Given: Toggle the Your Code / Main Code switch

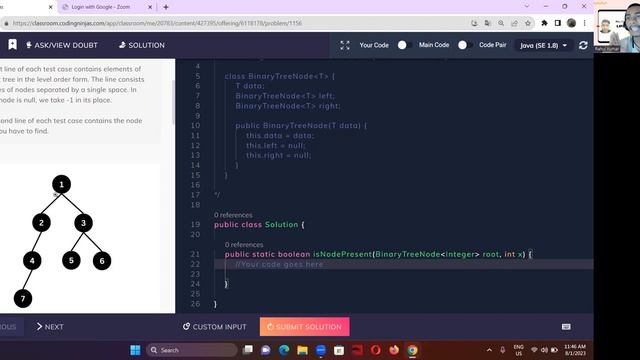Looking at the screenshot, I should point(404,45).
